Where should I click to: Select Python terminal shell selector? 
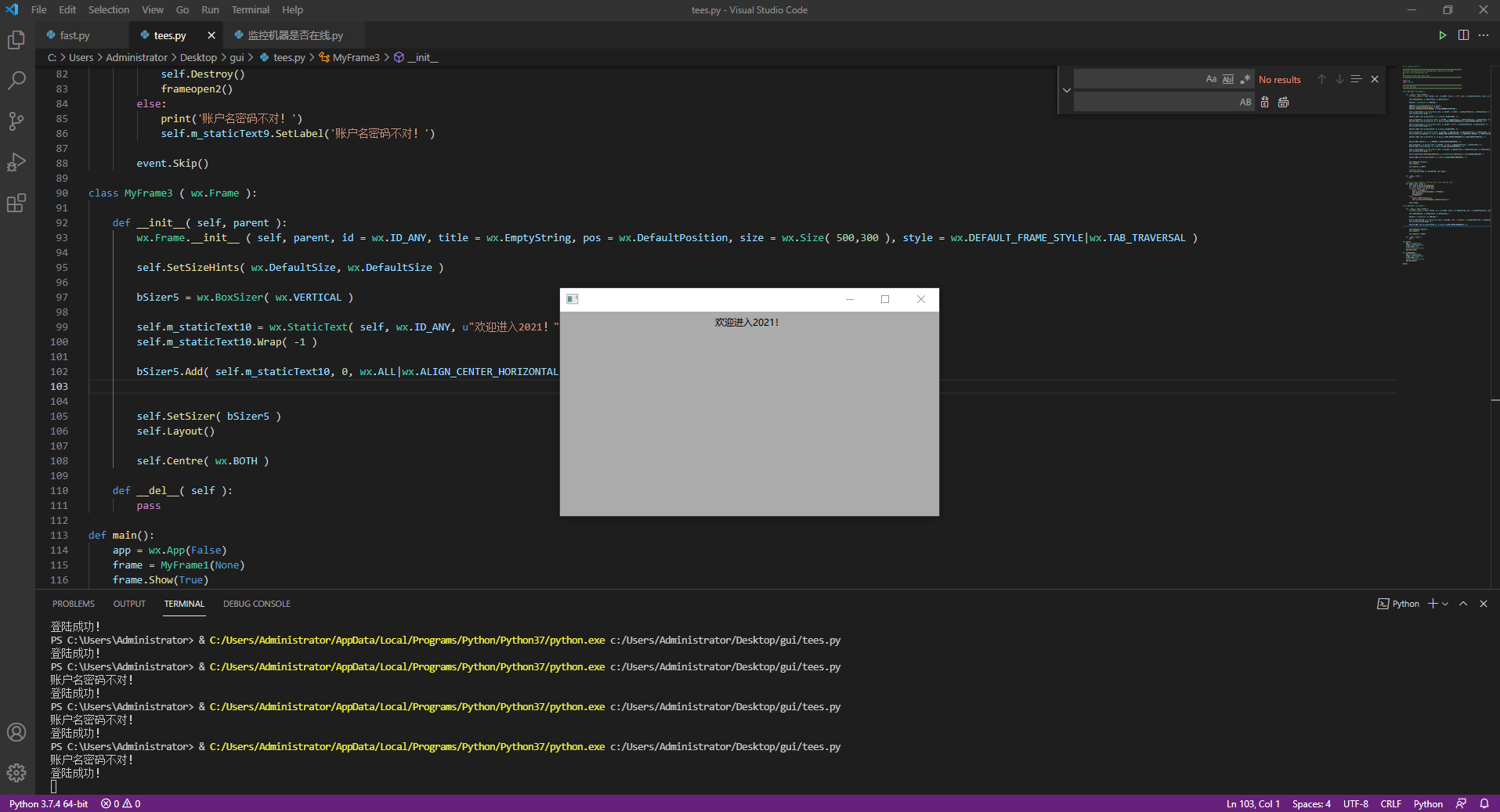(1398, 604)
